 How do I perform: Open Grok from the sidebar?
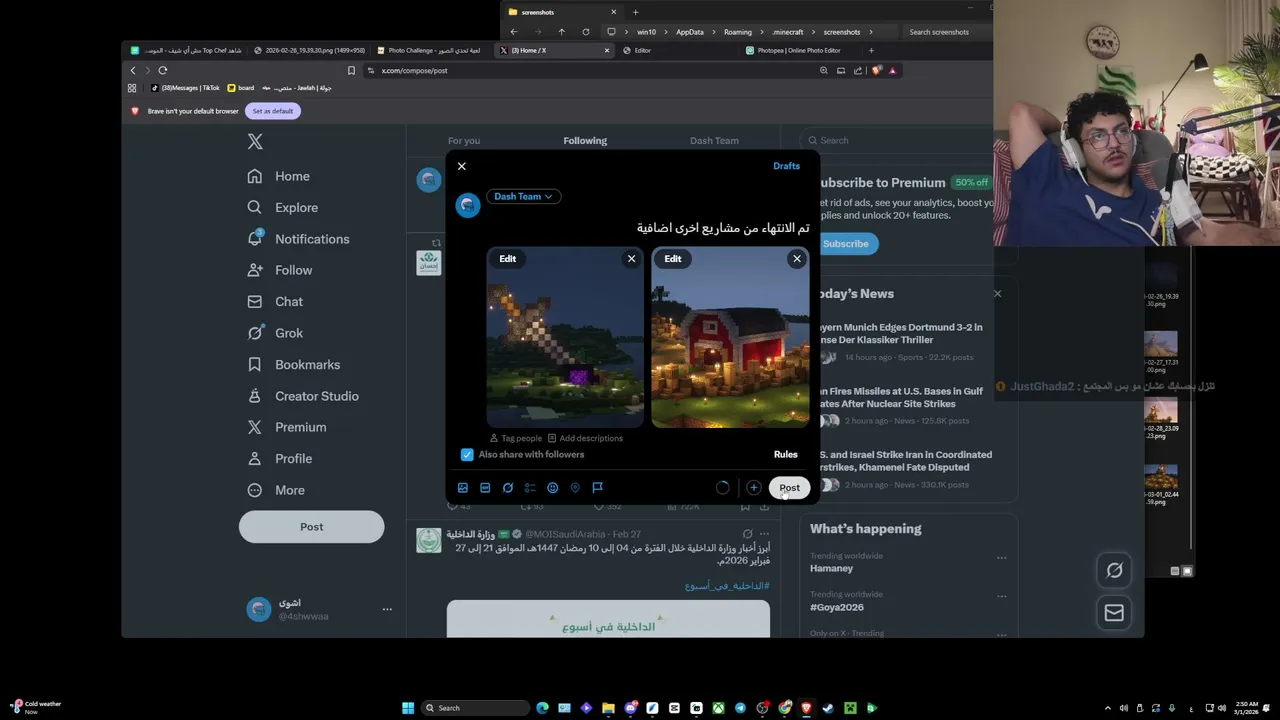(275, 333)
